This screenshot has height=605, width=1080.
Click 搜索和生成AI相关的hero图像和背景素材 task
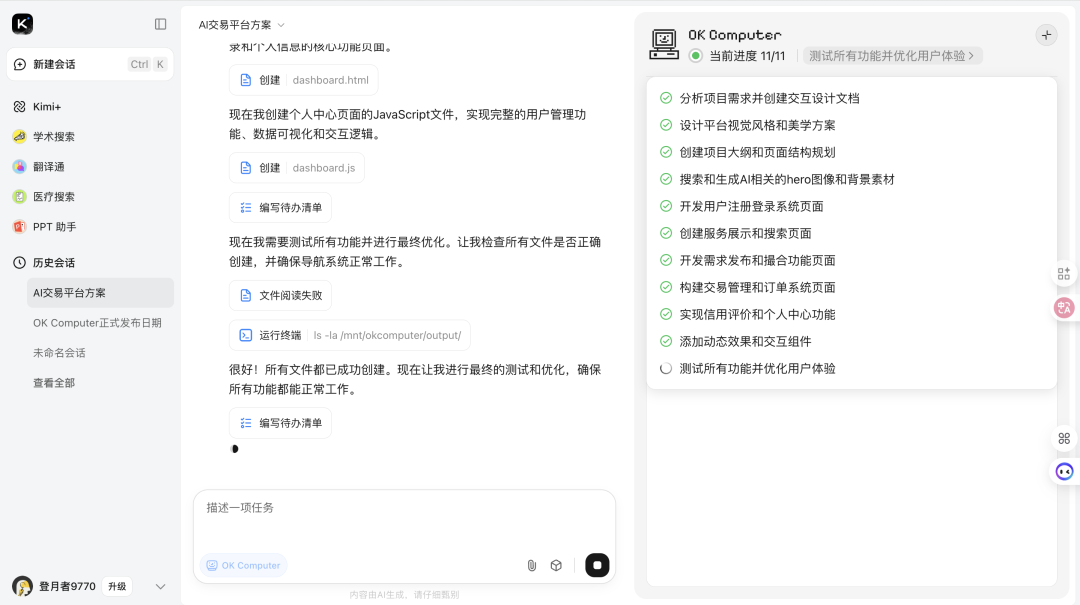pyautogui.click(x=787, y=180)
